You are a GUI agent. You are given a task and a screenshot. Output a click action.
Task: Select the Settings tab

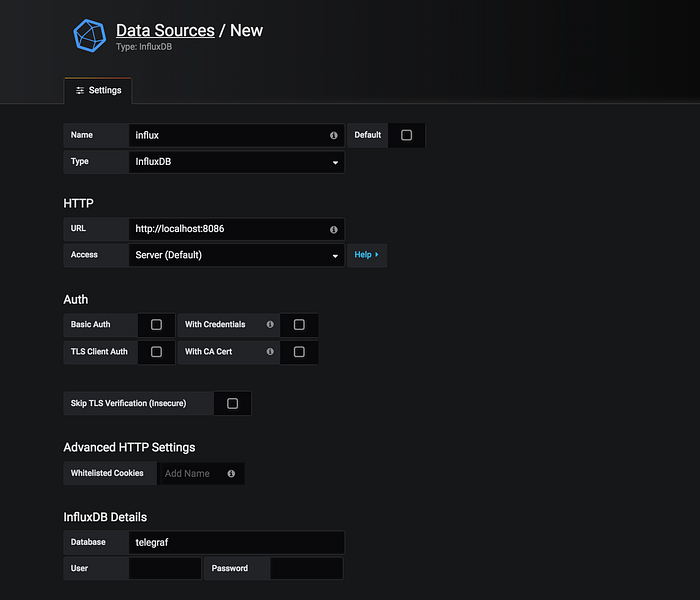[x=98, y=91]
